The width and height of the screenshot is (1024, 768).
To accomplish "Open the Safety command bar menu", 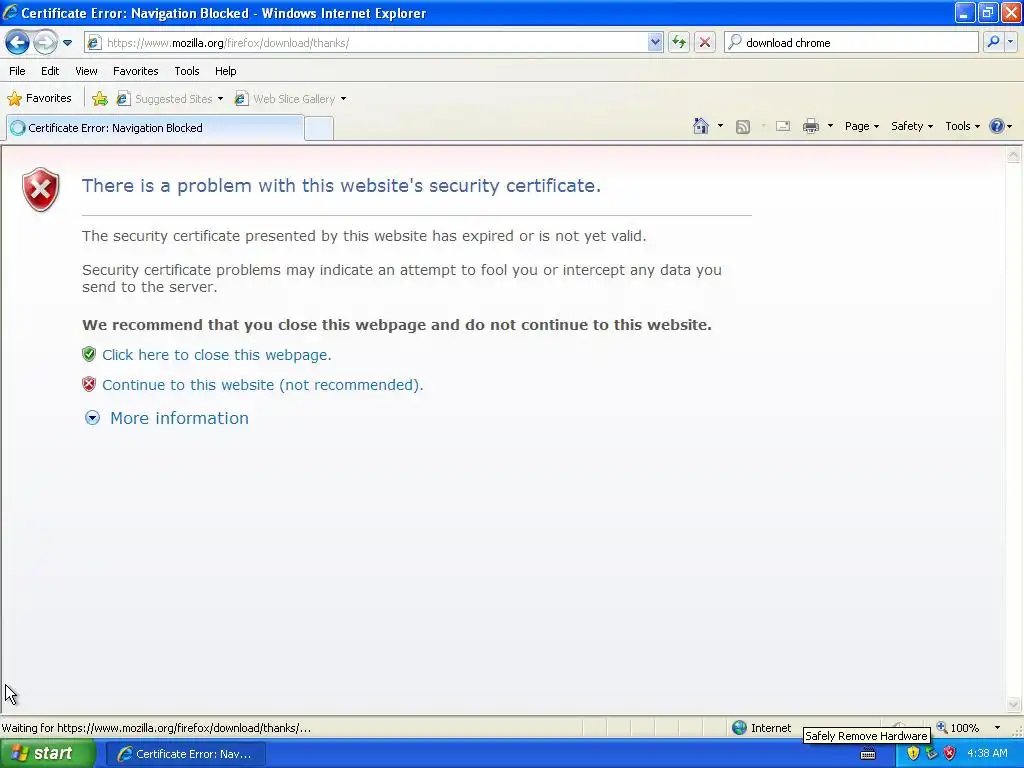I will (912, 127).
